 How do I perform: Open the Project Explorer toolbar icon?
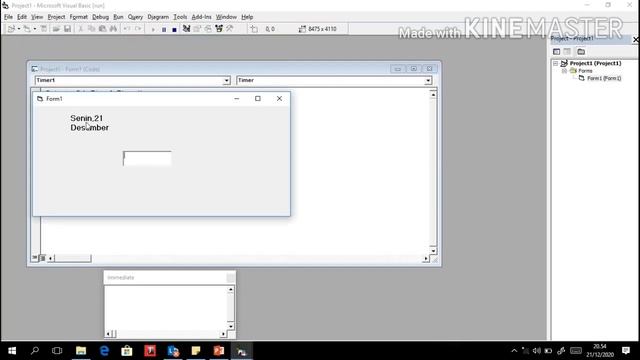point(187,29)
